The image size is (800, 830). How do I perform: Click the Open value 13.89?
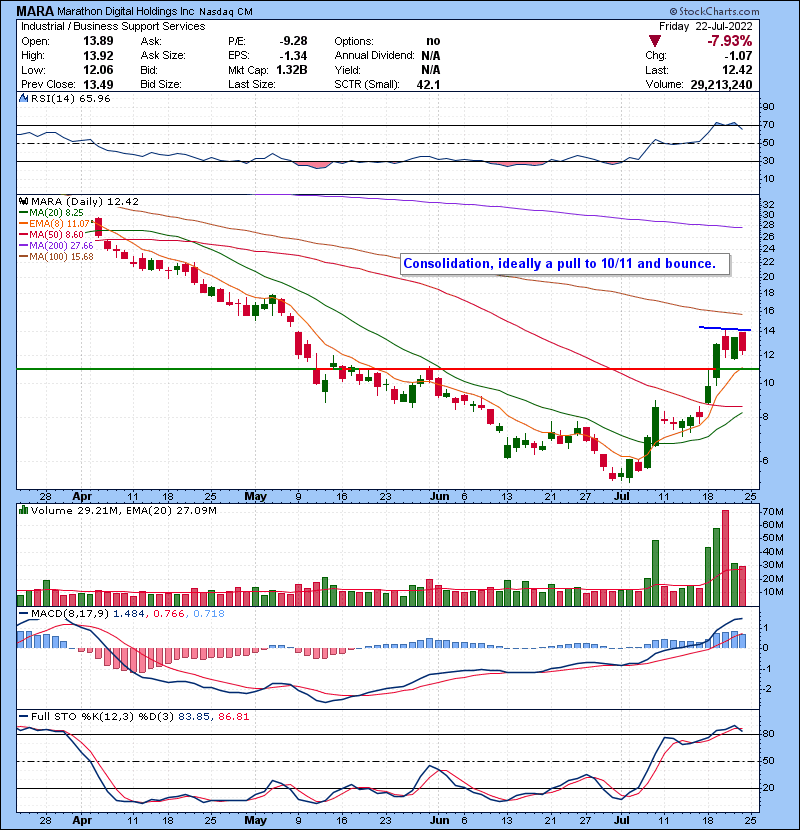(98, 41)
